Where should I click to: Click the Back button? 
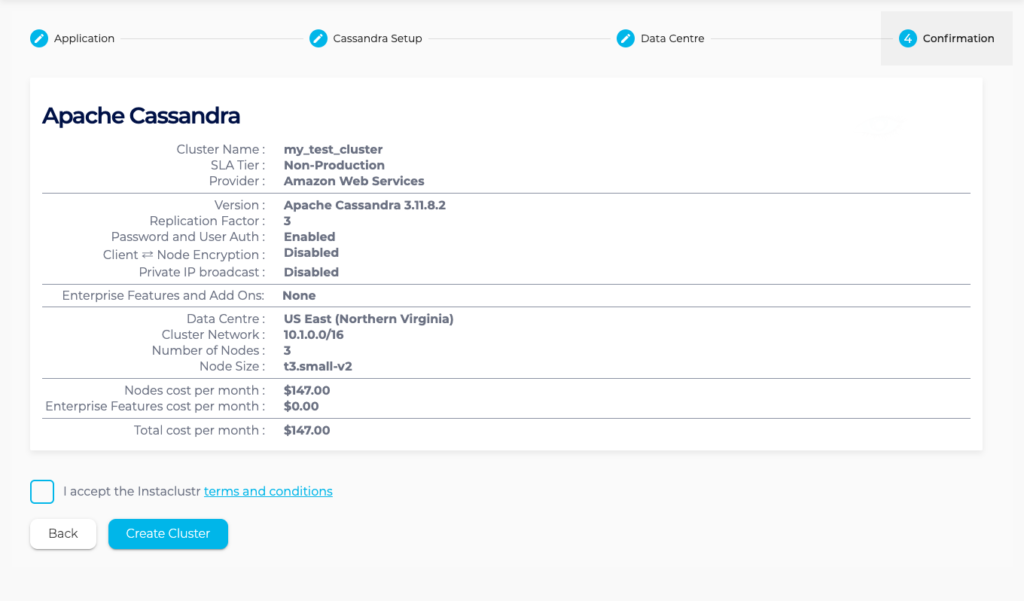[x=63, y=534]
